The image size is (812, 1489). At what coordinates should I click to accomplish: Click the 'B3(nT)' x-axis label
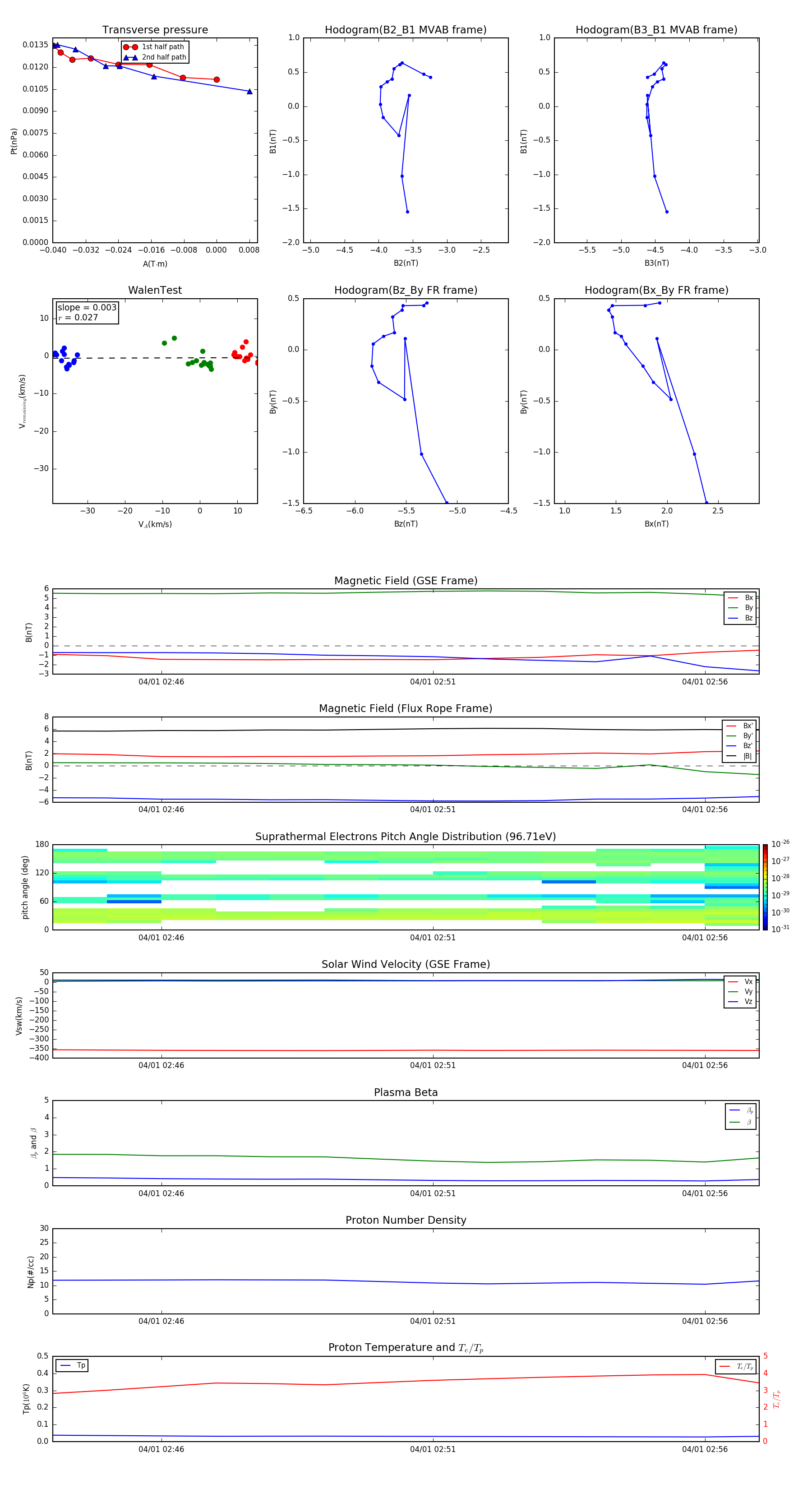point(656,263)
